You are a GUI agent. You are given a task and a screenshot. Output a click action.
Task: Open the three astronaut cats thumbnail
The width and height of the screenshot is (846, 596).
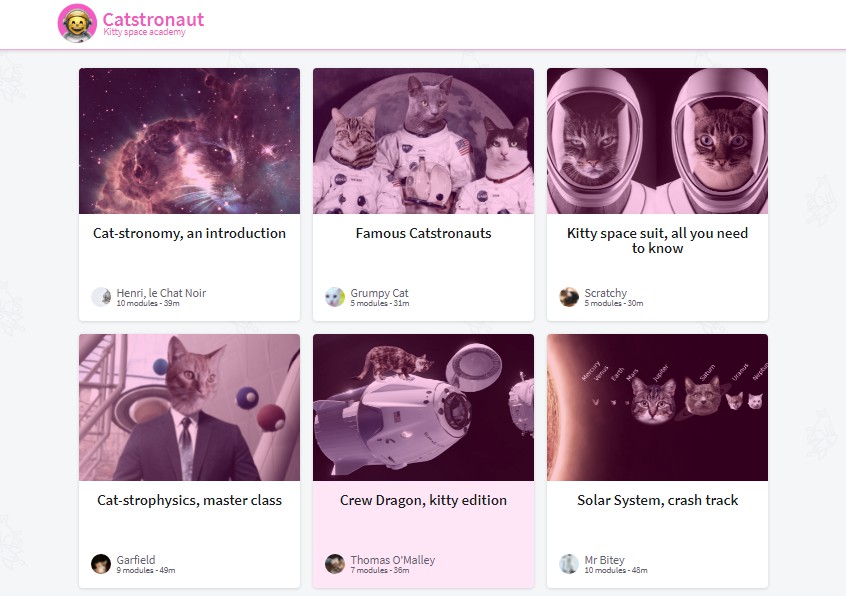424,141
